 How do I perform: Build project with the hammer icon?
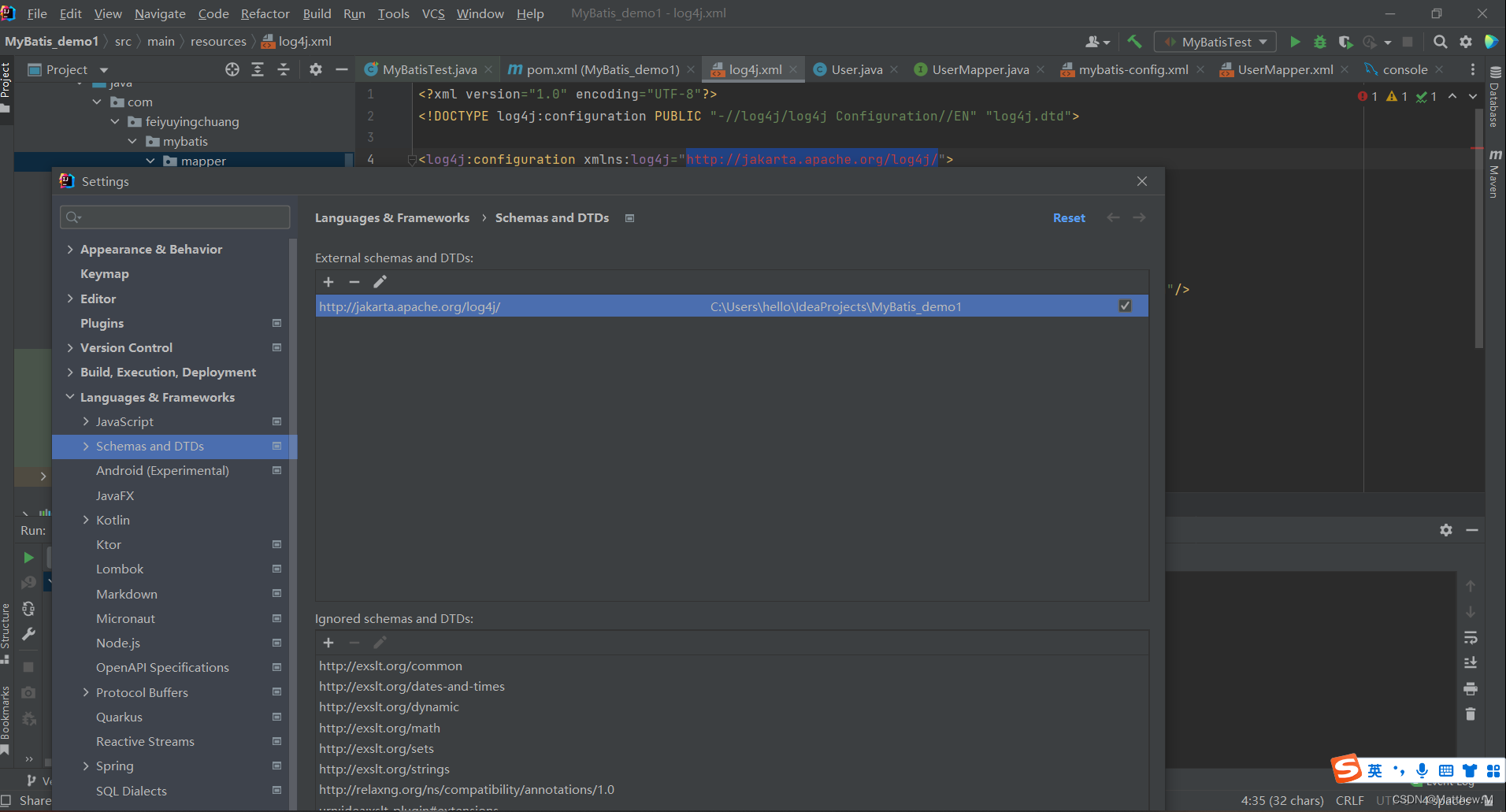click(x=1134, y=42)
